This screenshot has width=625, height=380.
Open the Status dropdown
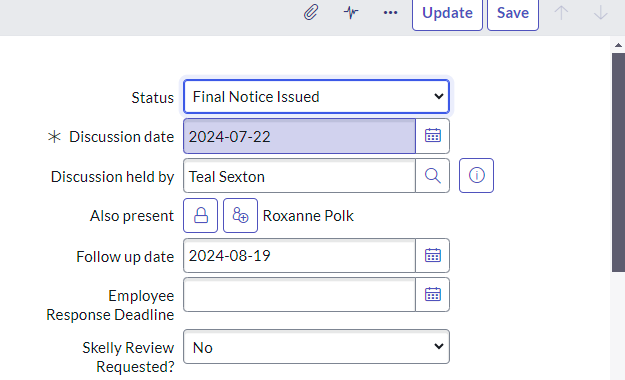click(316, 96)
